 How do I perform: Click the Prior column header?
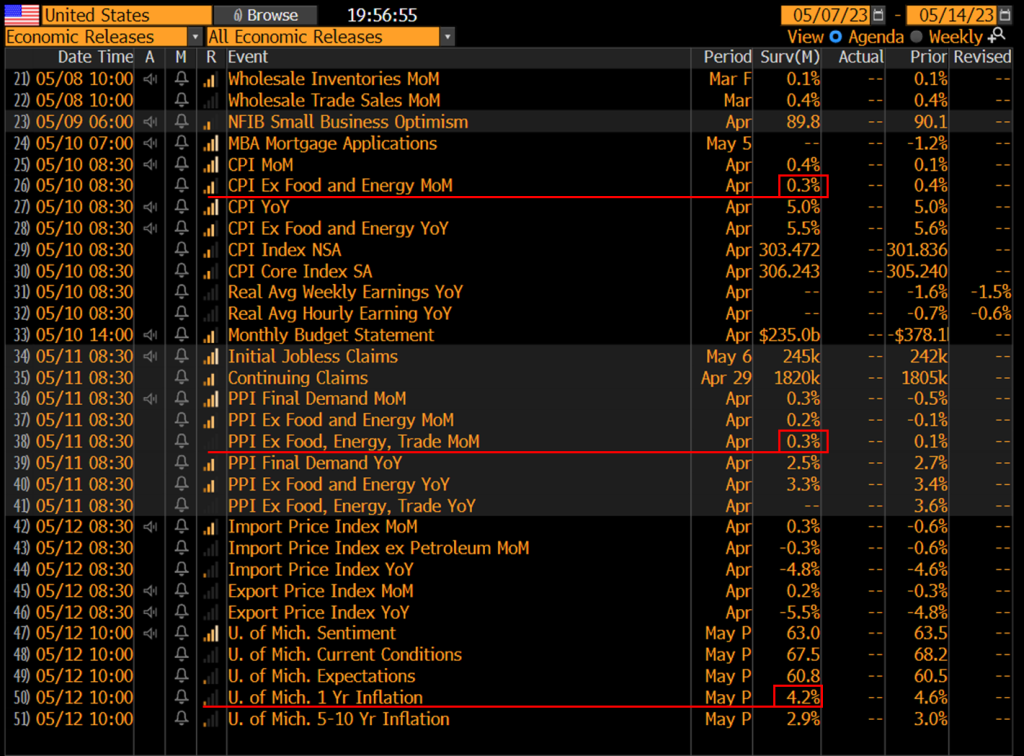928,57
